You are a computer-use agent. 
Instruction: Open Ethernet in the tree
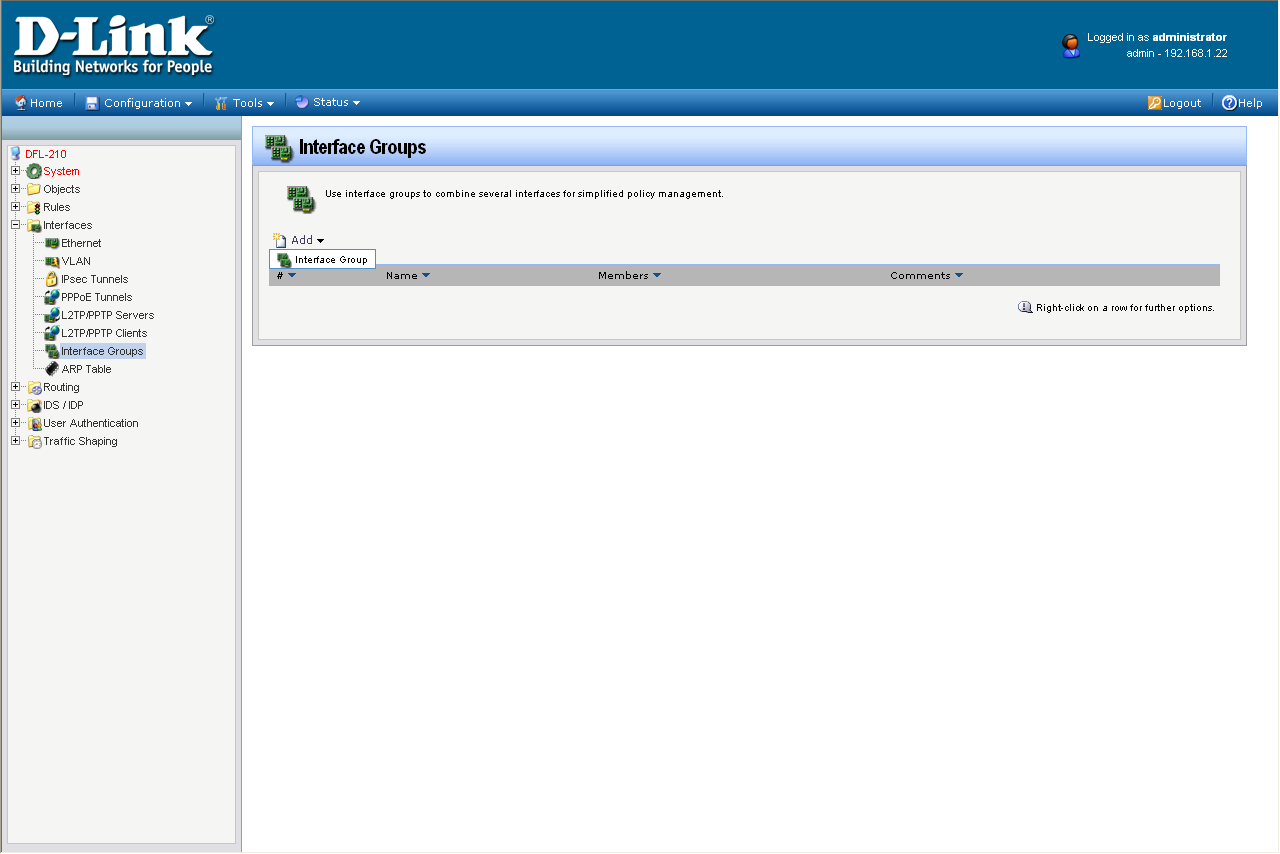pyautogui.click(x=81, y=244)
